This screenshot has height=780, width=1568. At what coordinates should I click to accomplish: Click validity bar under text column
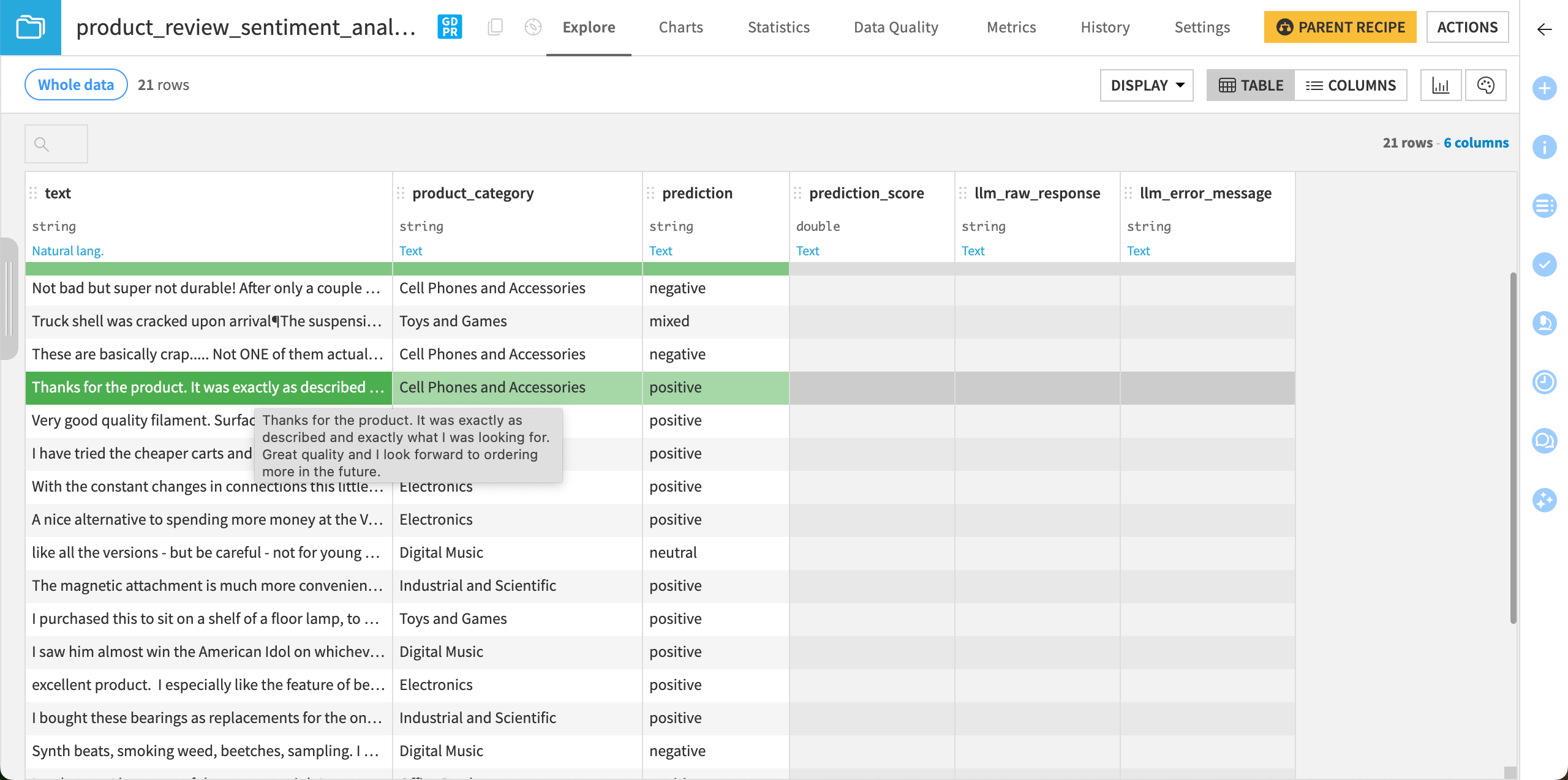point(209,268)
